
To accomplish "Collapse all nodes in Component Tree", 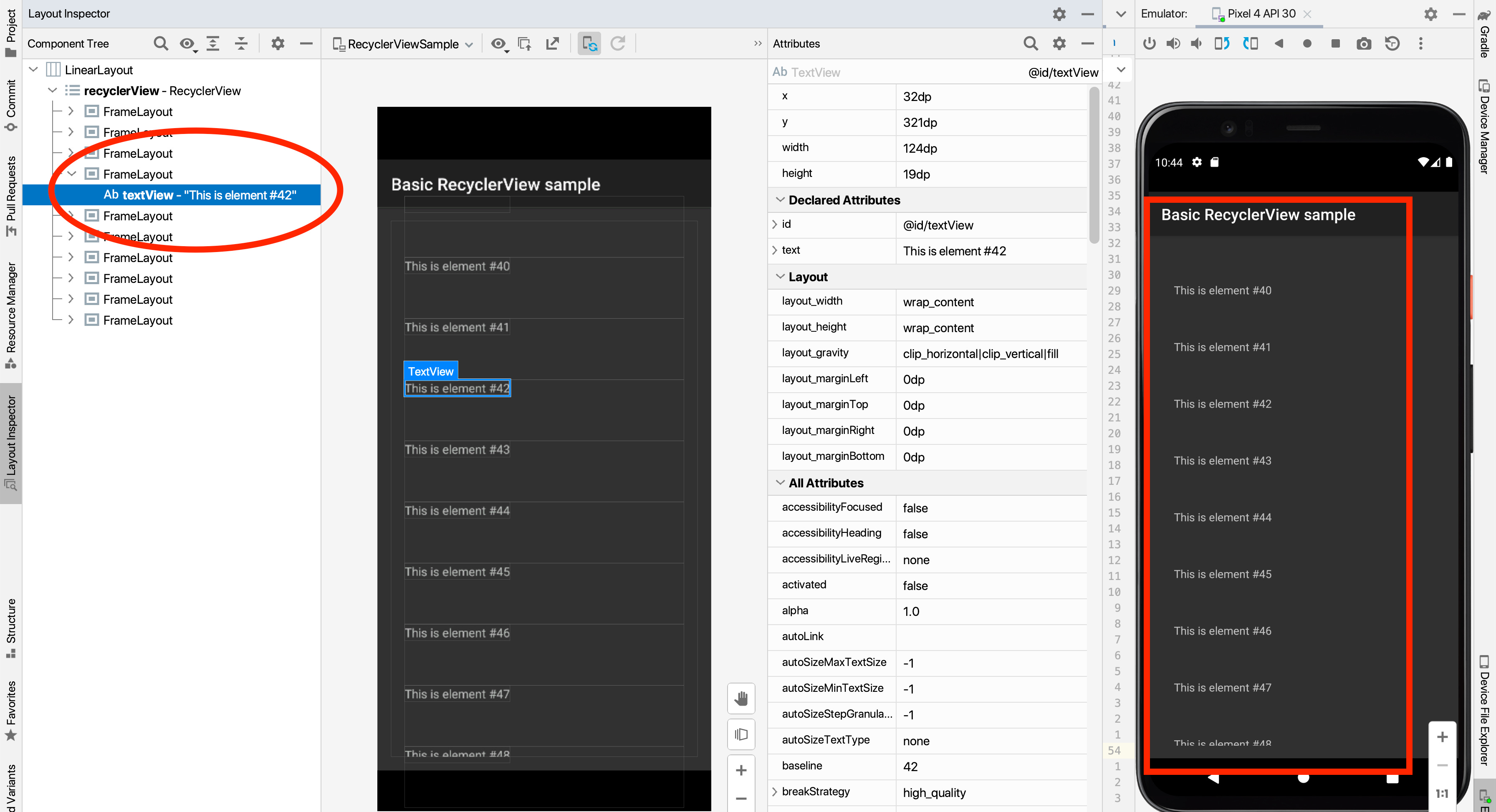I will click(241, 43).
